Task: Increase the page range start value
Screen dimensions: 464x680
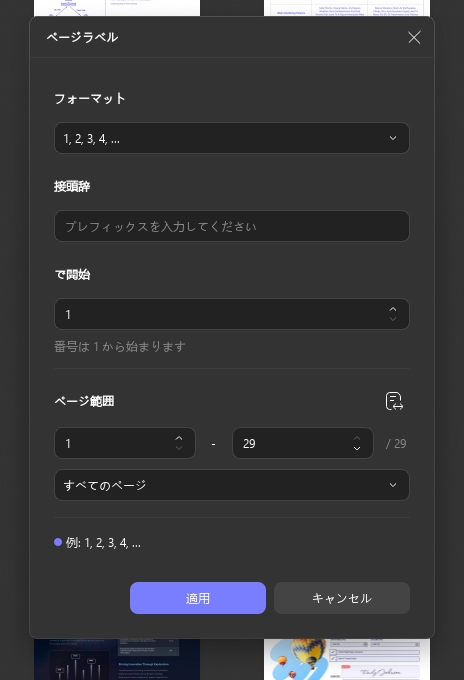Action: (x=179, y=438)
